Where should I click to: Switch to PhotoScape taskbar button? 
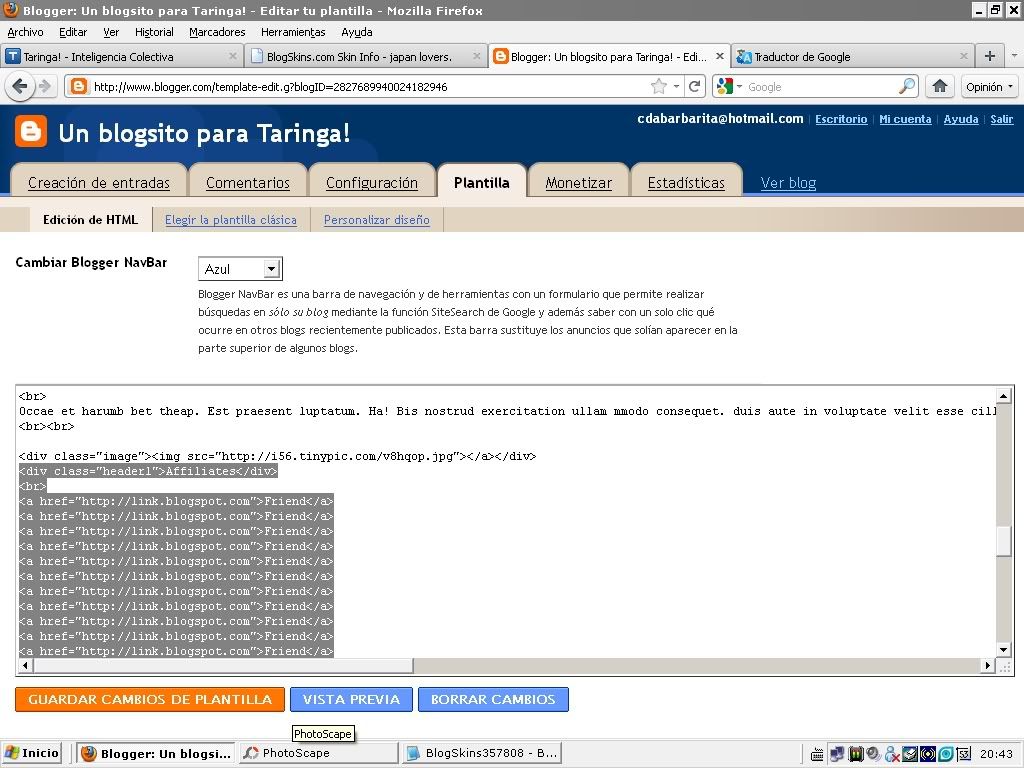point(318,754)
